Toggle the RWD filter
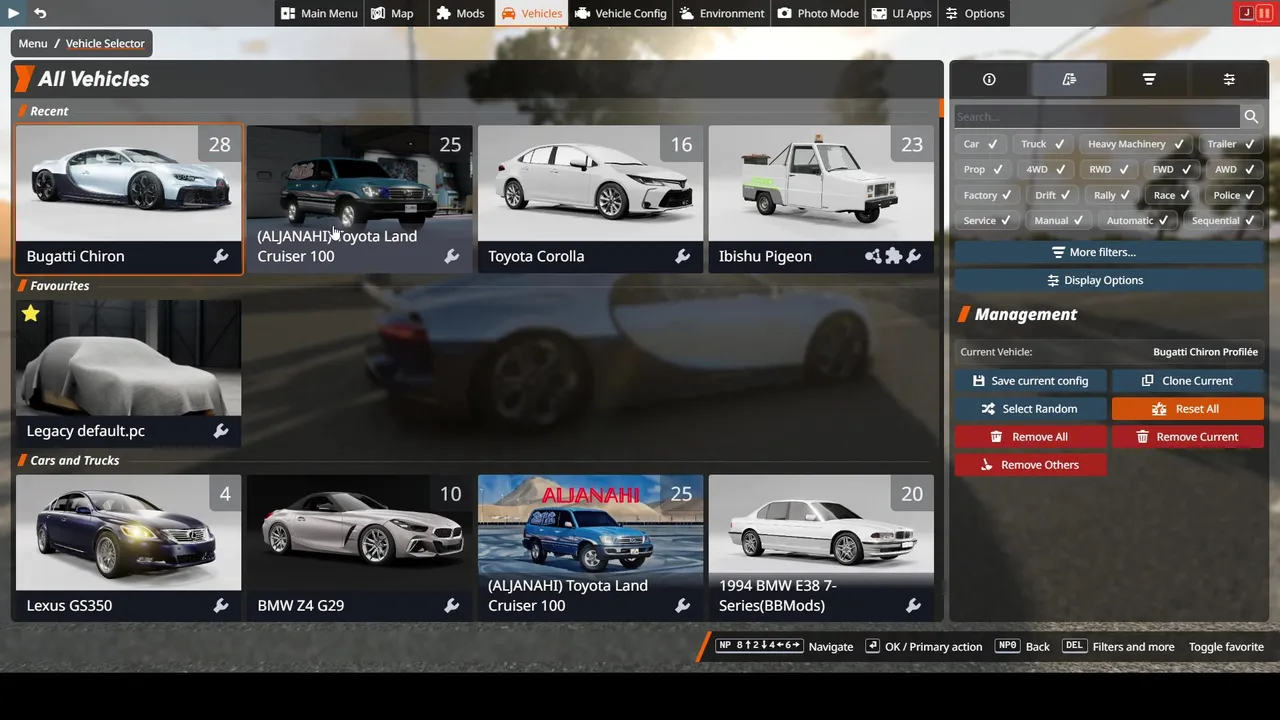Screen dimensions: 1280x720 (1109, 170)
